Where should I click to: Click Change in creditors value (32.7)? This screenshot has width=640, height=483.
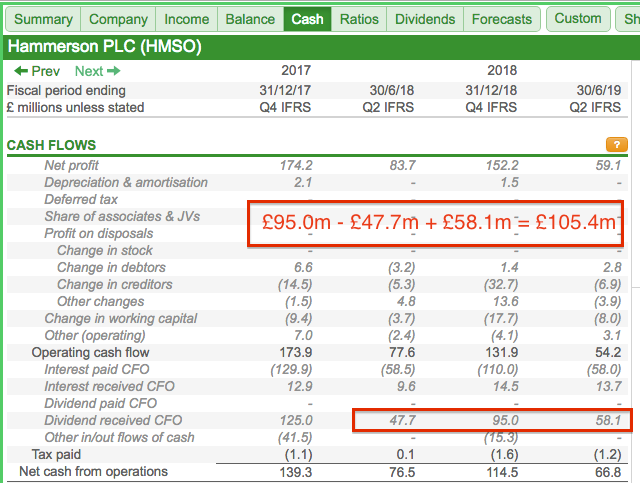pyautogui.click(x=501, y=285)
